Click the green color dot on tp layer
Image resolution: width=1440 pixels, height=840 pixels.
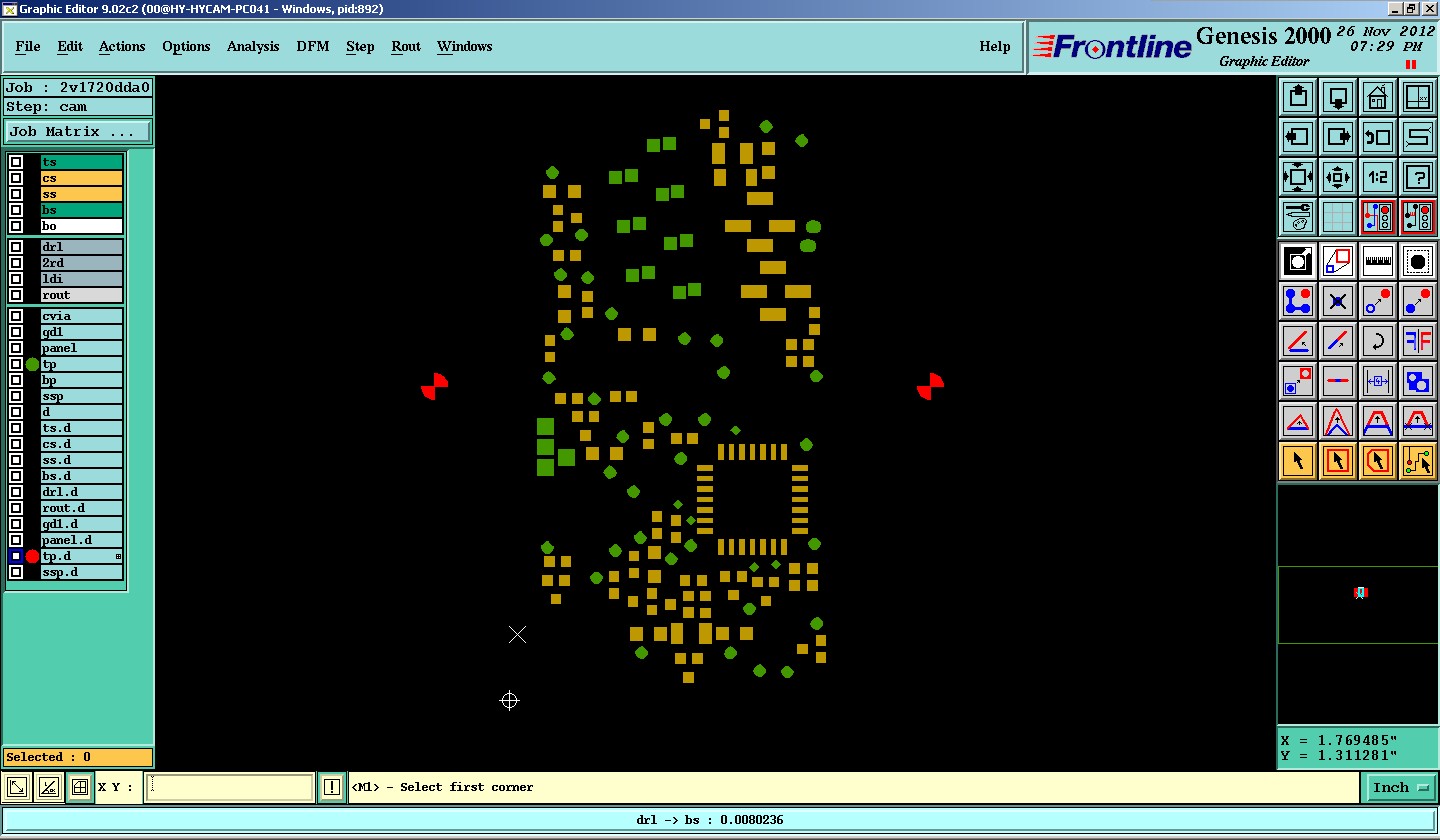tap(32, 364)
